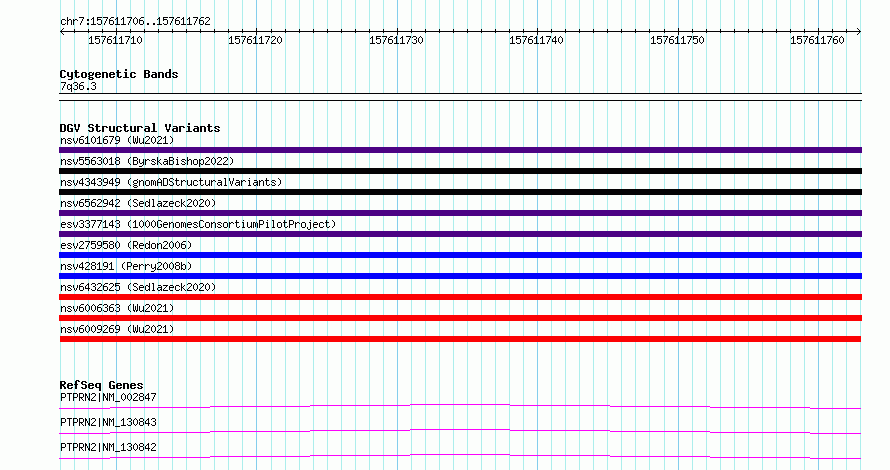Click nsv6562942 (Sedlazeck2020) variant label
The image size is (890, 470).
coord(138,203)
